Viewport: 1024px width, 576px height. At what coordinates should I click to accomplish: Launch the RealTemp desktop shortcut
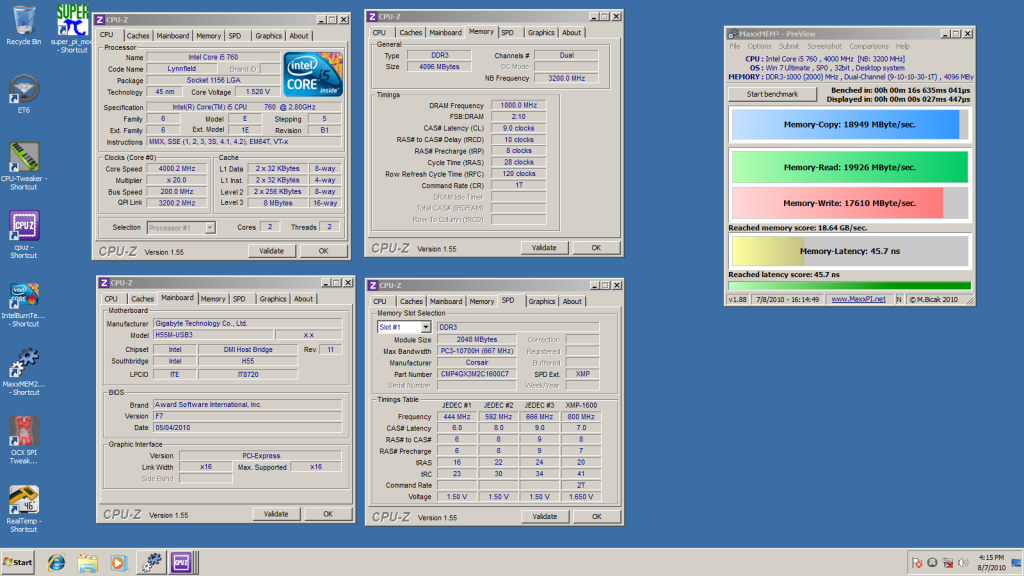click(23, 500)
